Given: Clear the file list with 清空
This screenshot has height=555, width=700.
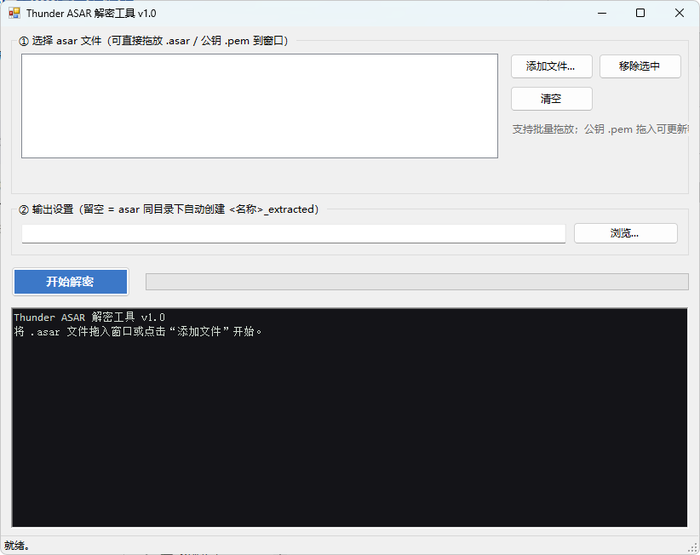Looking at the screenshot, I should coord(551,99).
